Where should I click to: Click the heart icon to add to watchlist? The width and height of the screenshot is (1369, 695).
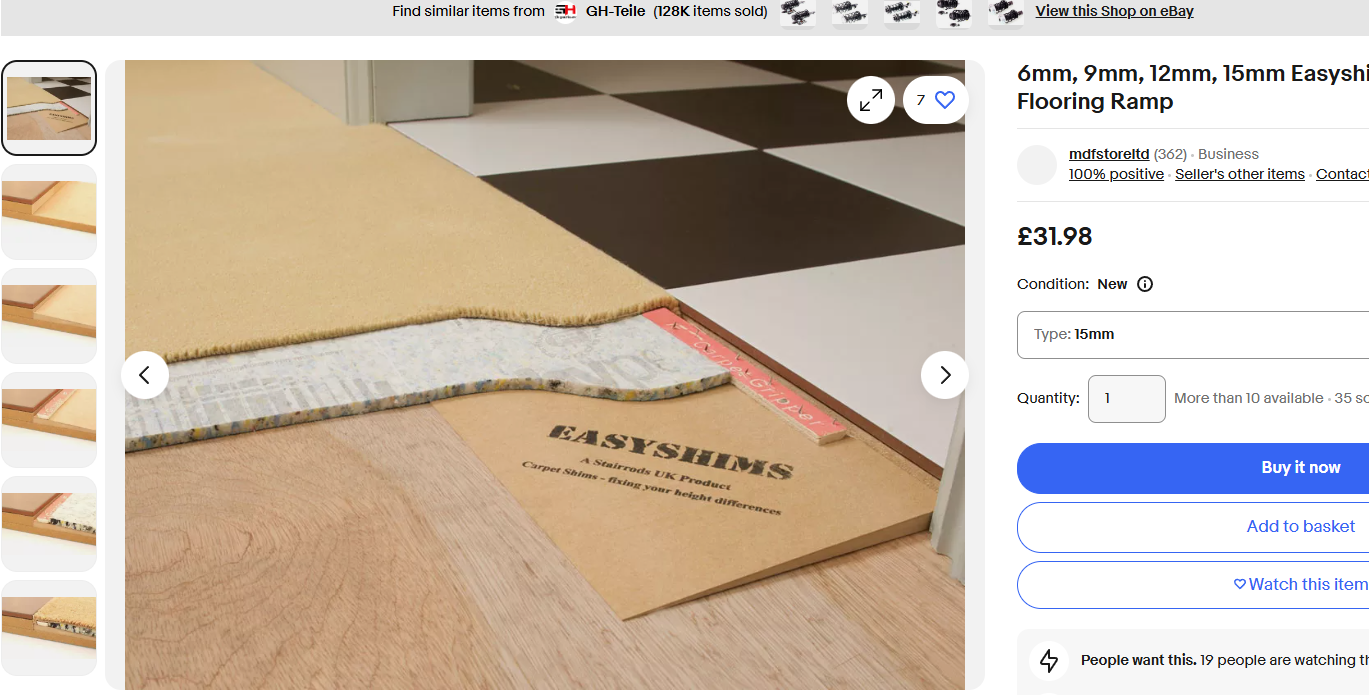tap(945, 100)
